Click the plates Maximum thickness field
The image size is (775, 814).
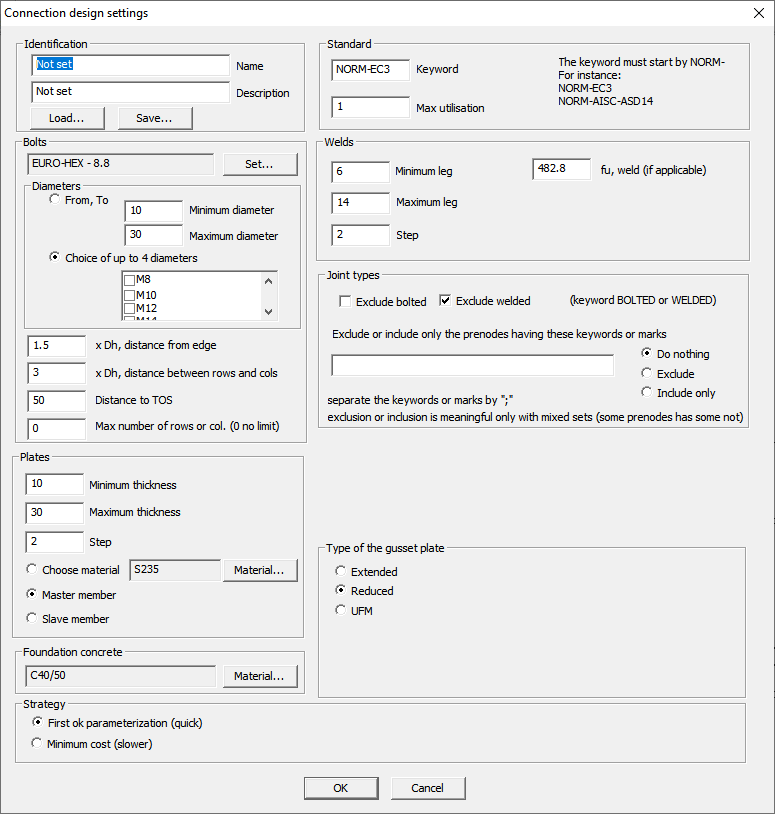coord(55,513)
